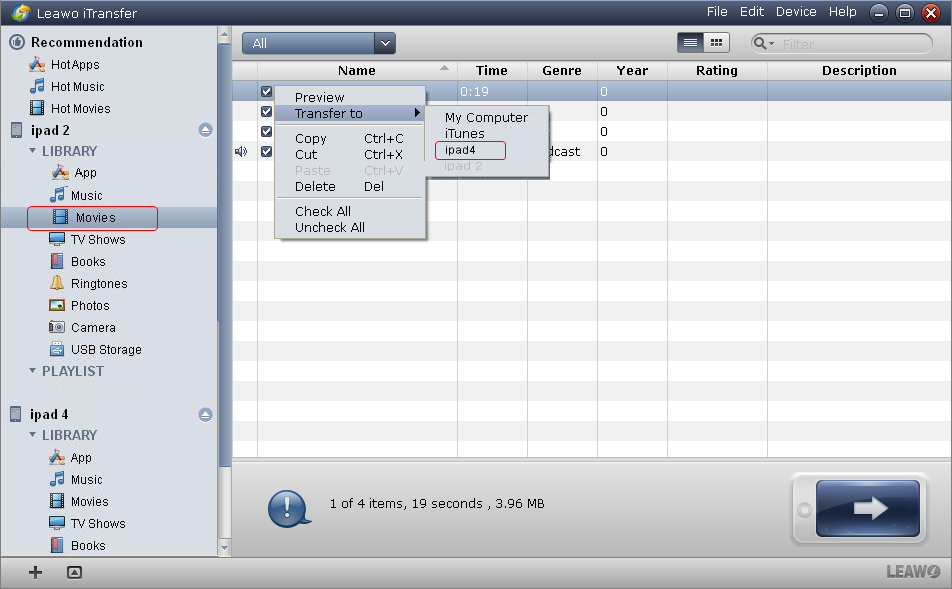Select Movies under ipad 4 library
The image size is (952, 589).
79,502
